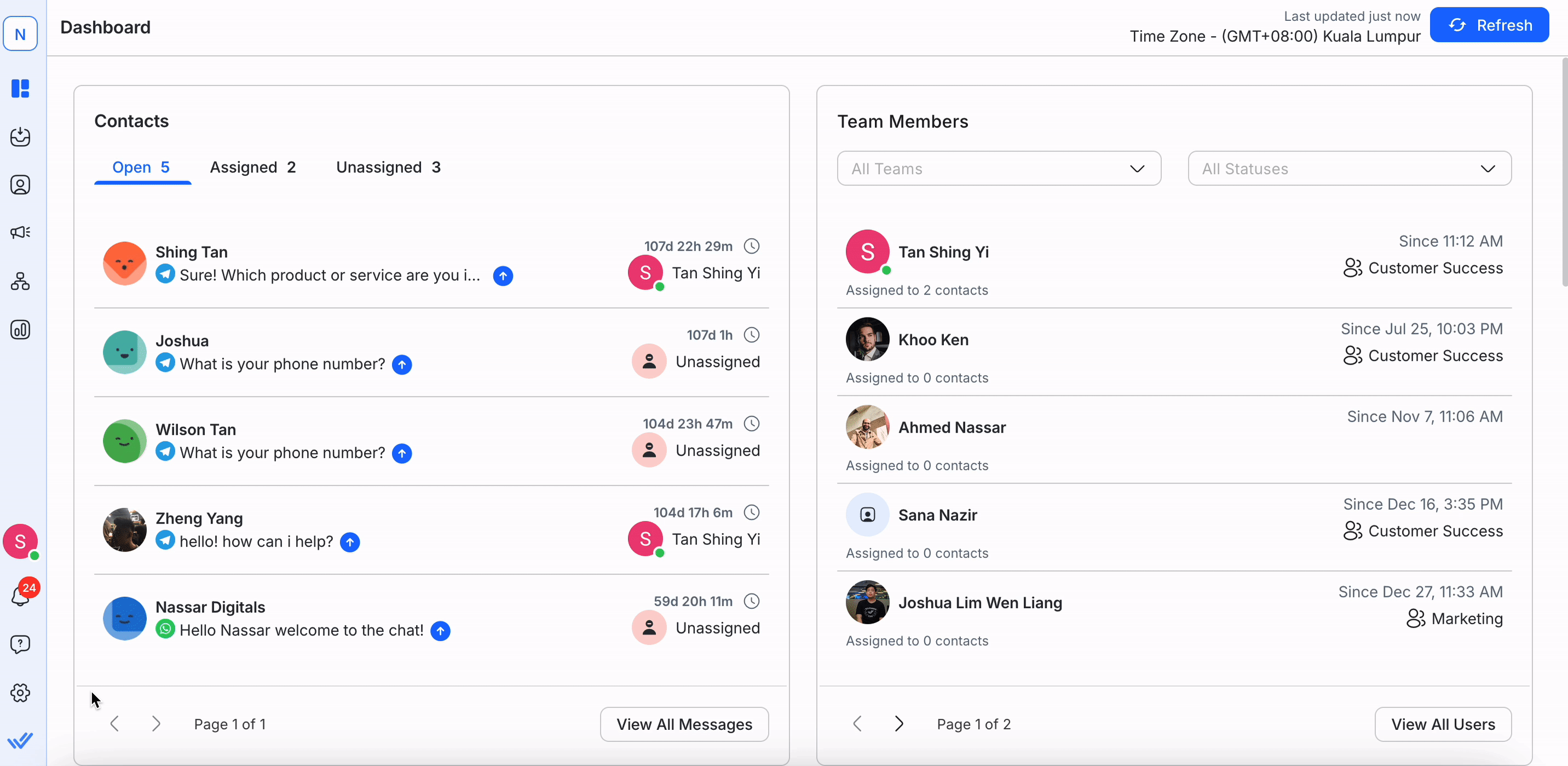This screenshot has height=766, width=1568.
Task: Click the Refresh button
Action: [x=1489, y=25]
